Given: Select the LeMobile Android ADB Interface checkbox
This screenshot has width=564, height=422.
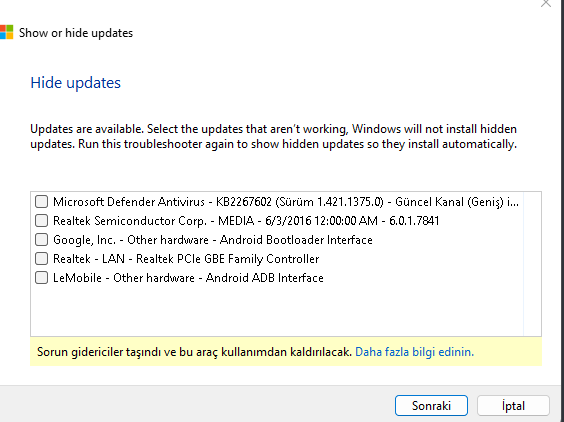Looking at the screenshot, I should [41, 278].
